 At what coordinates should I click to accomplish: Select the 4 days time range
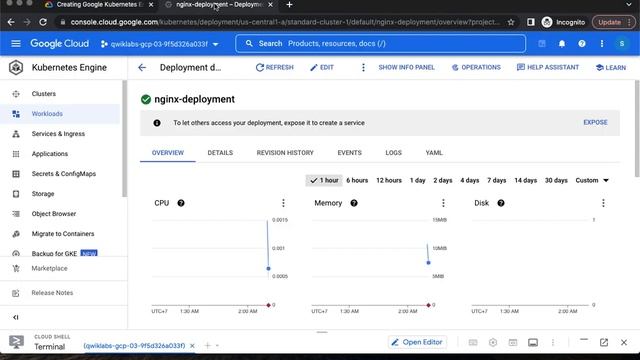pos(470,180)
